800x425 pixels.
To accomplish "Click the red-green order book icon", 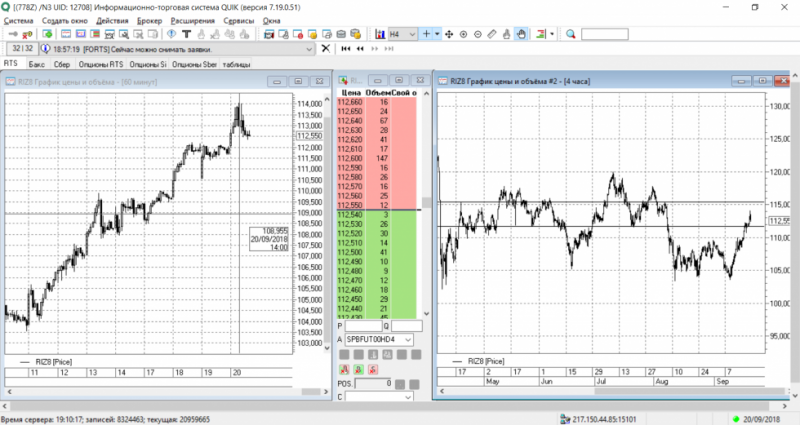I will point(541,34).
